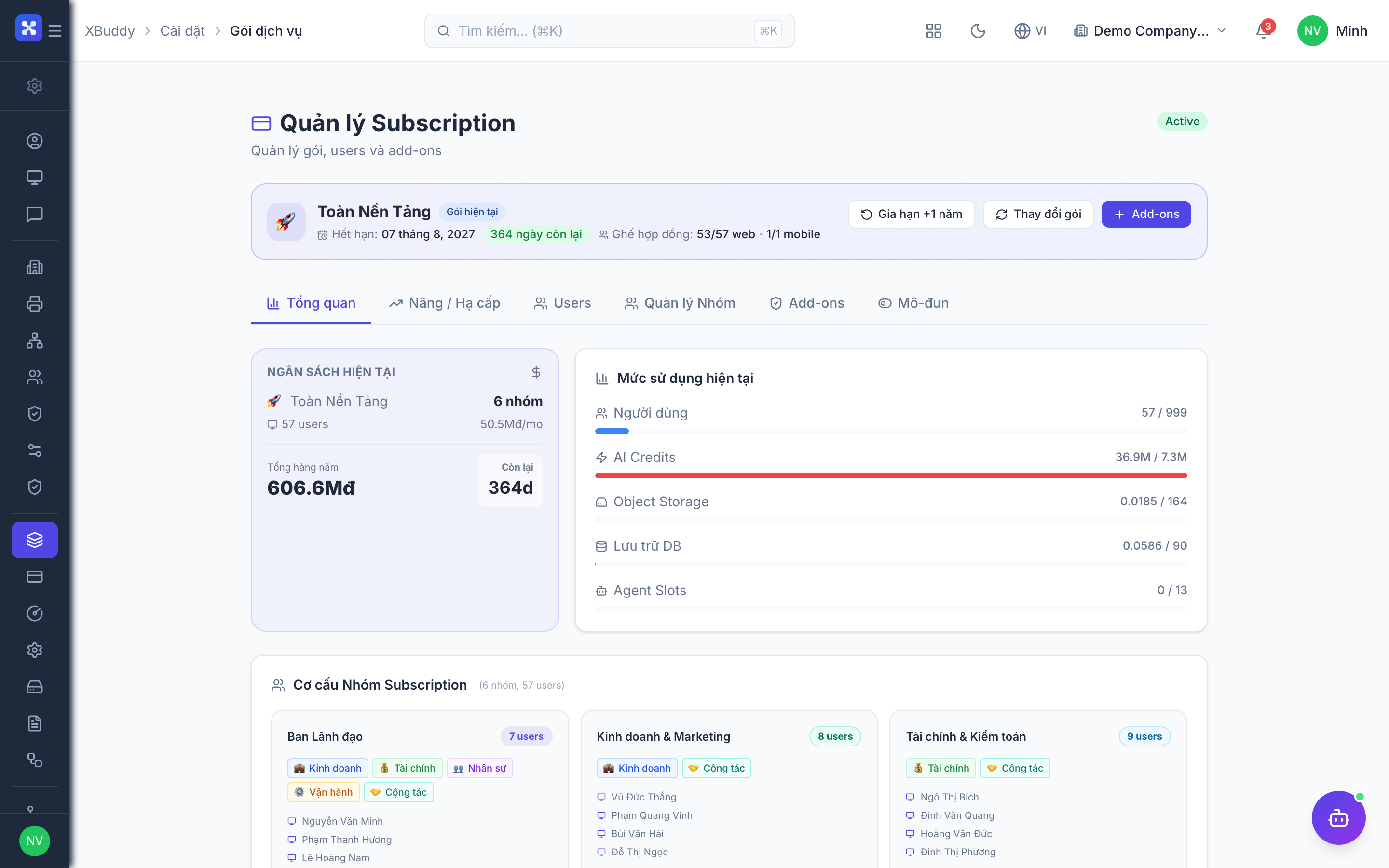
Task: Click the Gói hiện tại badge
Action: pyautogui.click(x=472, y=212)
